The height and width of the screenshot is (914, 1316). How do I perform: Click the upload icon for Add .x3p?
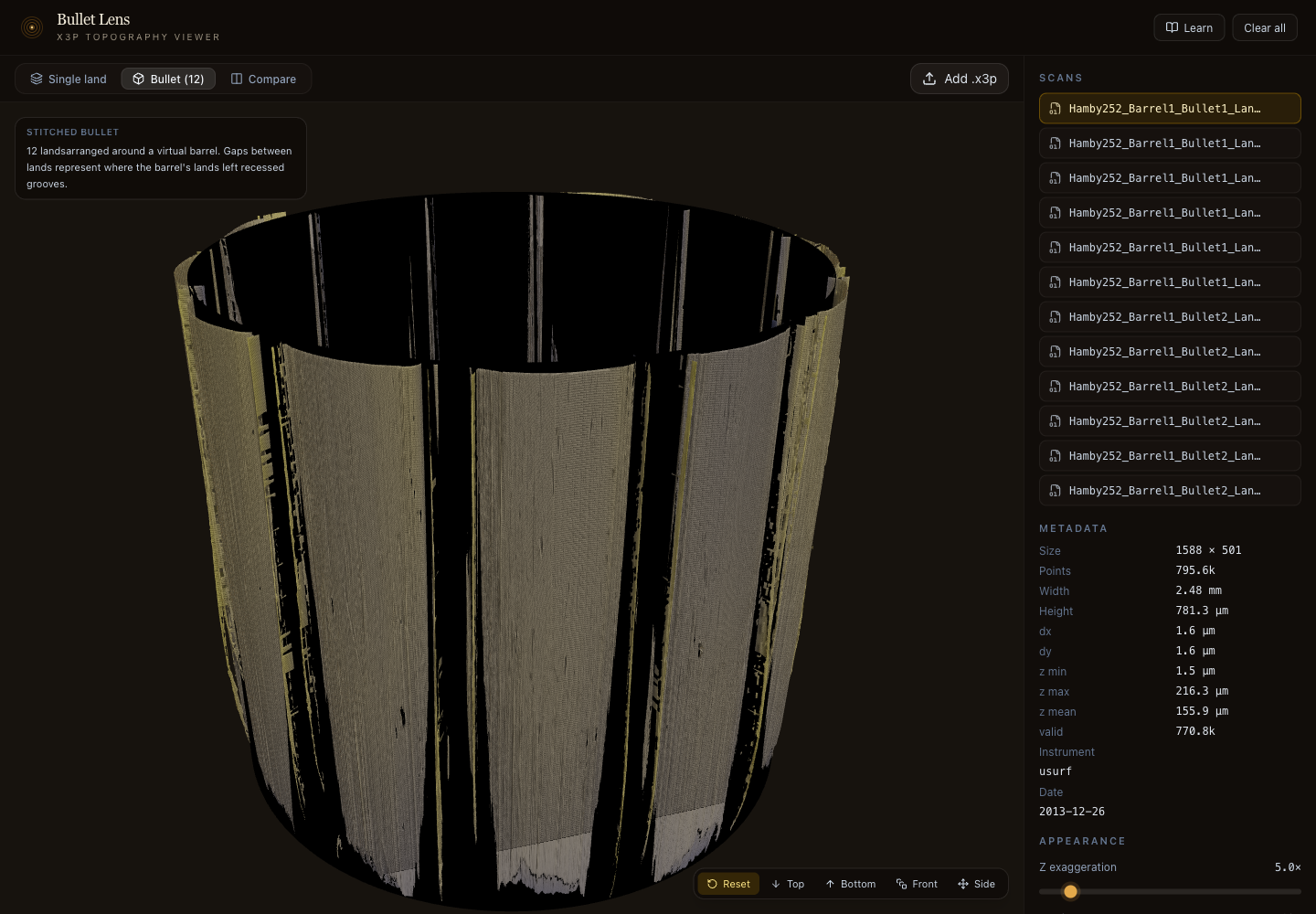(929, 79)
